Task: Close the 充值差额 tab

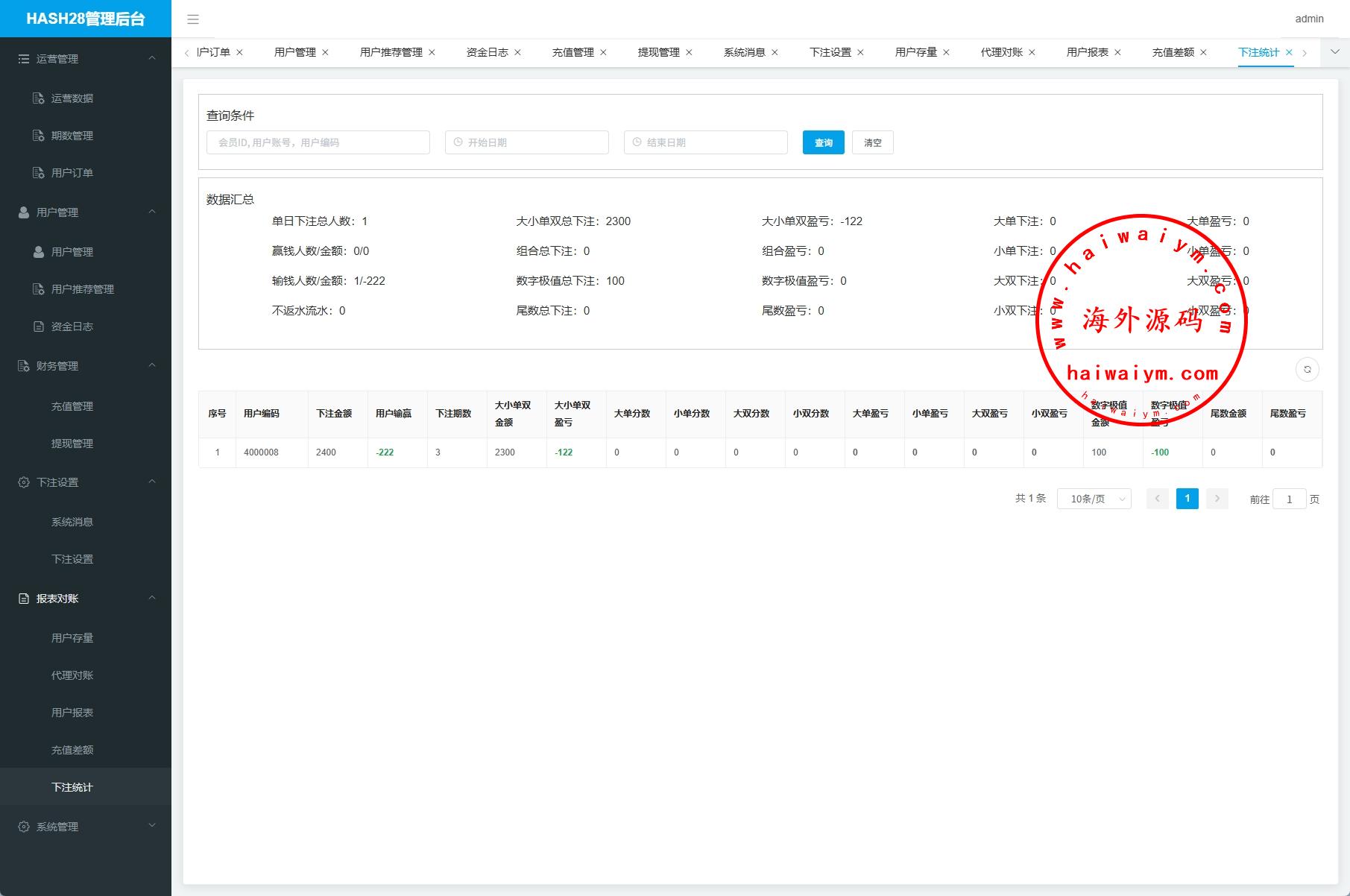Action: click(x=1203, y=52)
